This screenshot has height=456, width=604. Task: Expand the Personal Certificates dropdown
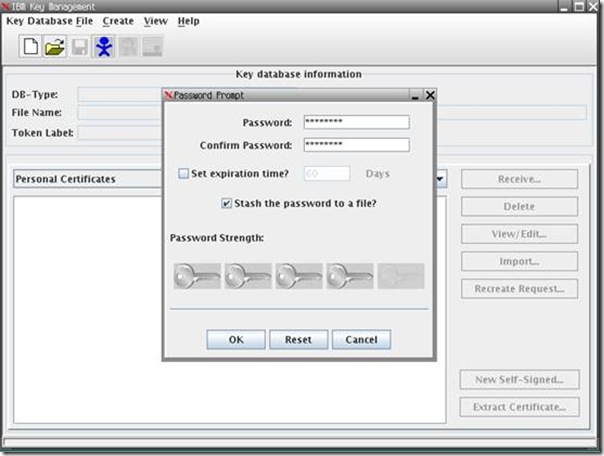click(440, 179)
